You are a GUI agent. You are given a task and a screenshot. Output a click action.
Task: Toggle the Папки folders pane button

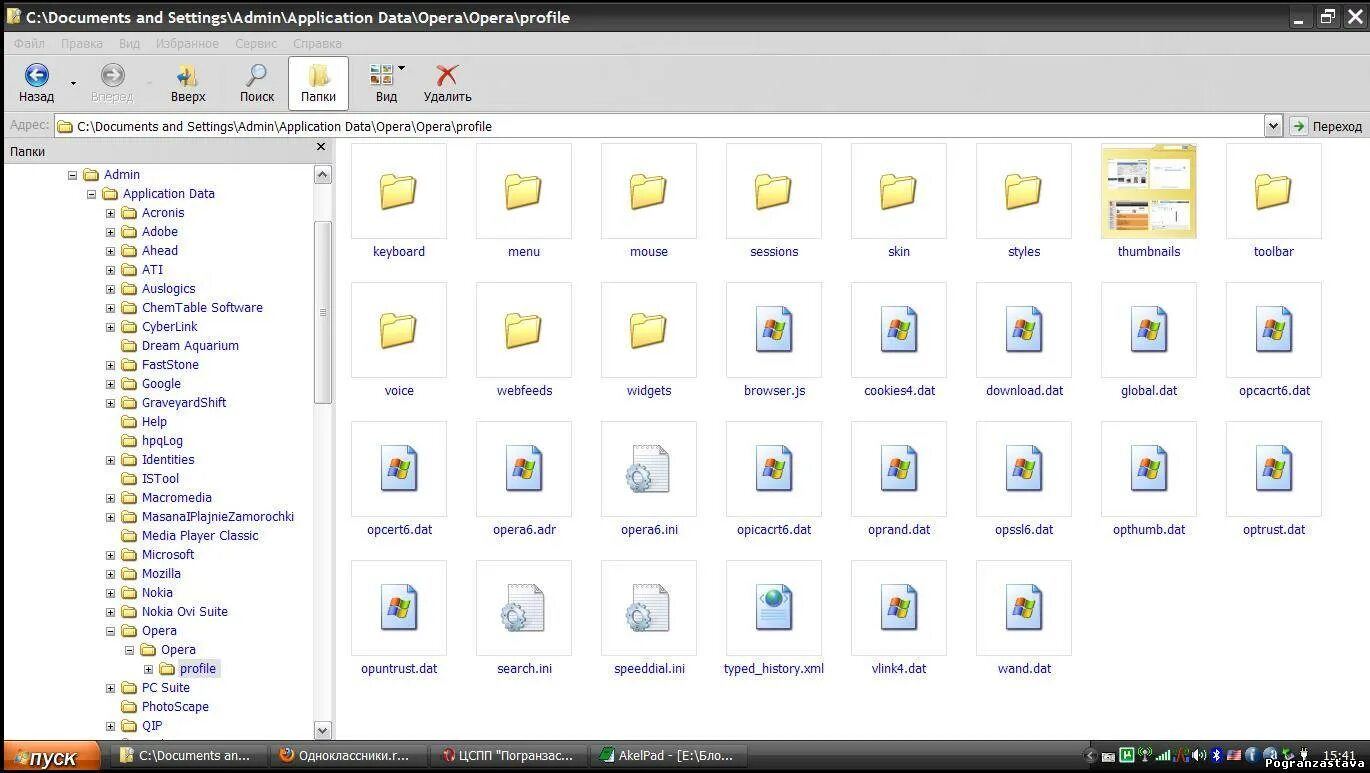(x=318, y=83)
